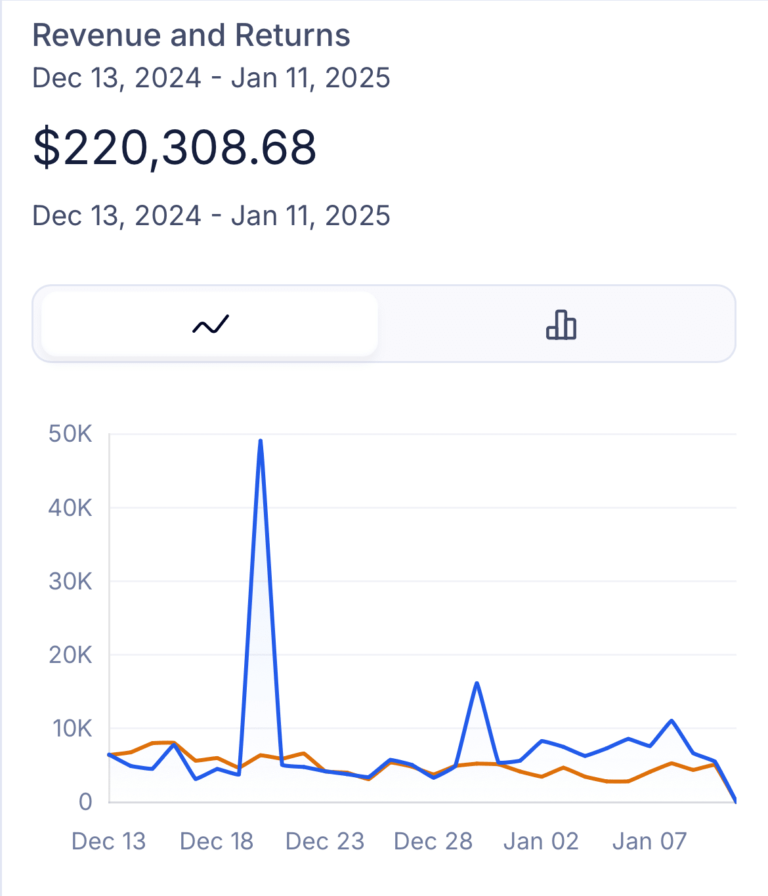
Task: Click the Dec 13 x-axis label
Action: [109, 841]
